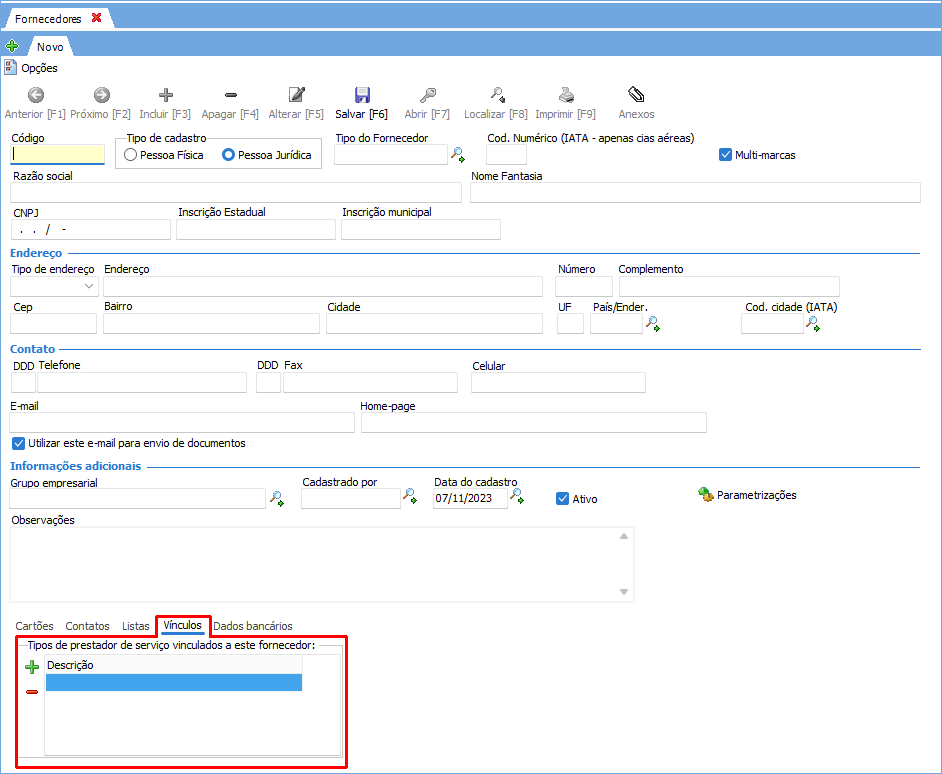The height and width of the screenshot is (774, 942).
Task: Select the Fornecedores window tab
Action: coord(48,19)
